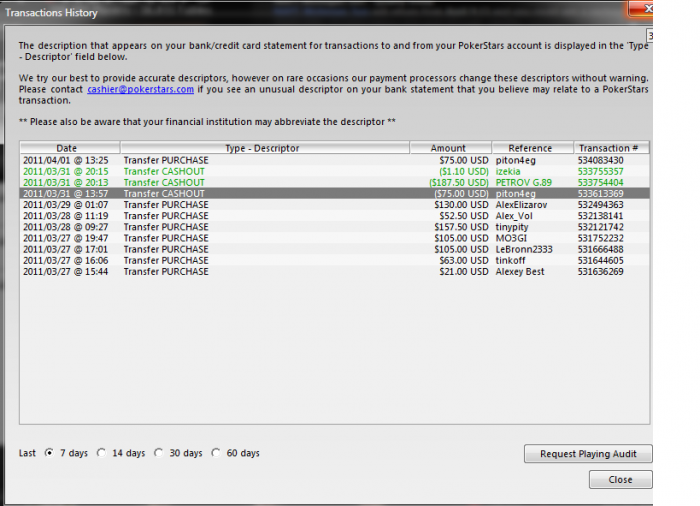This screenshot has width=700, height=506.
Task: Open the cashier@pokerstars.com email link
Action: point(141,89)
